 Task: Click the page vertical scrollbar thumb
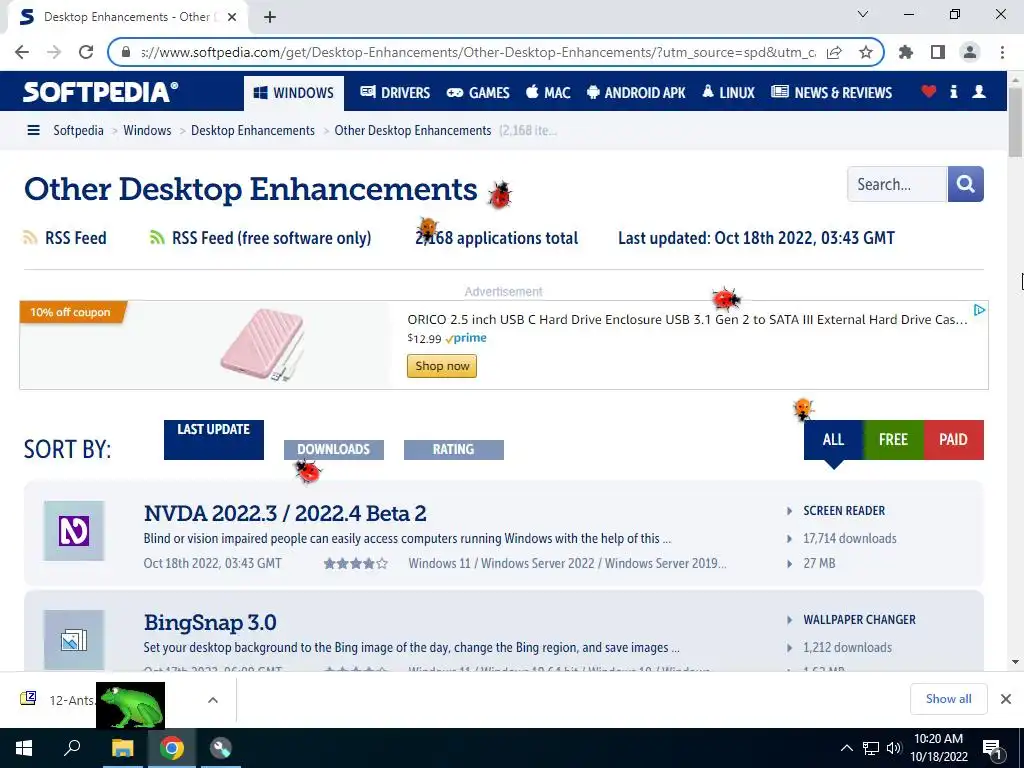pos(1015,122)
